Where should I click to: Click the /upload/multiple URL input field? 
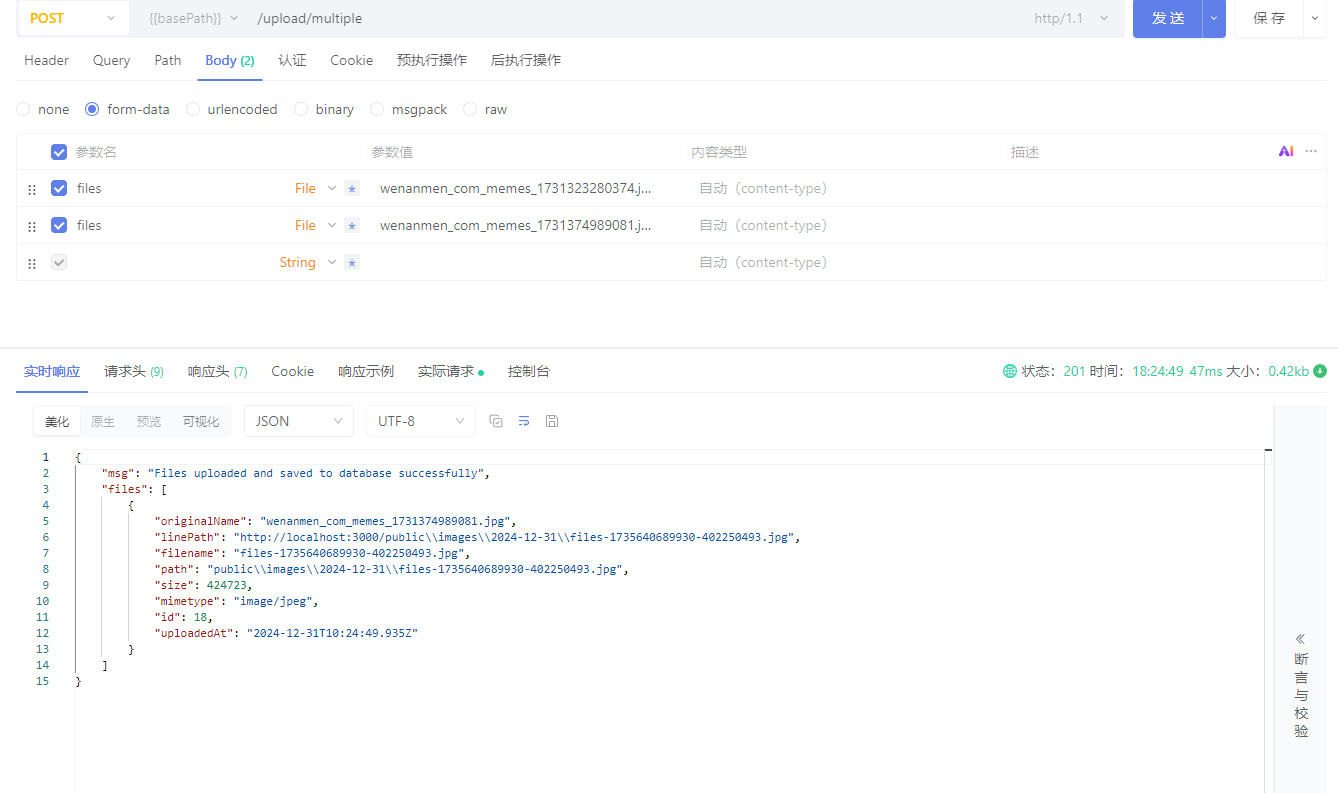coord(638,18)
